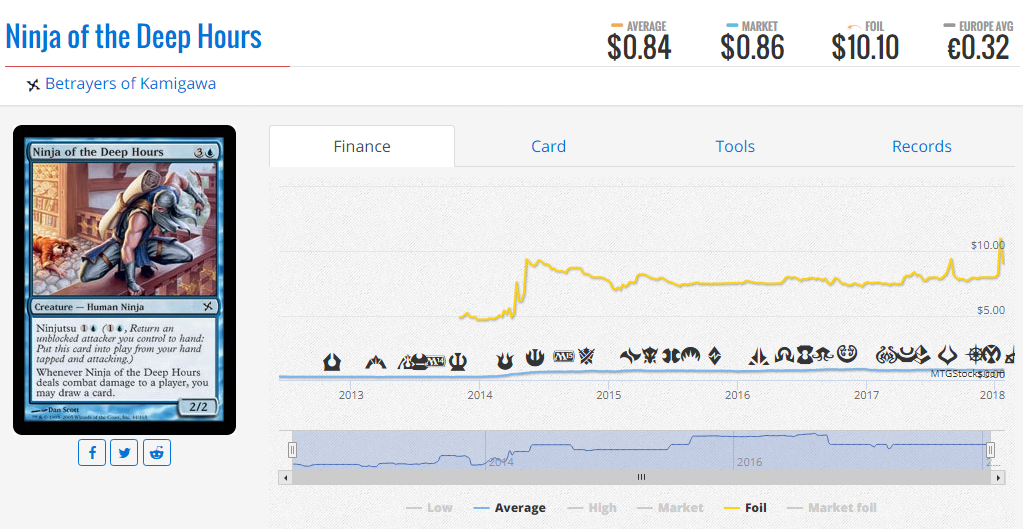Screen dimensions: 1023x529
Task: Open the Tools tab
Action: click(x=735, y=146)
